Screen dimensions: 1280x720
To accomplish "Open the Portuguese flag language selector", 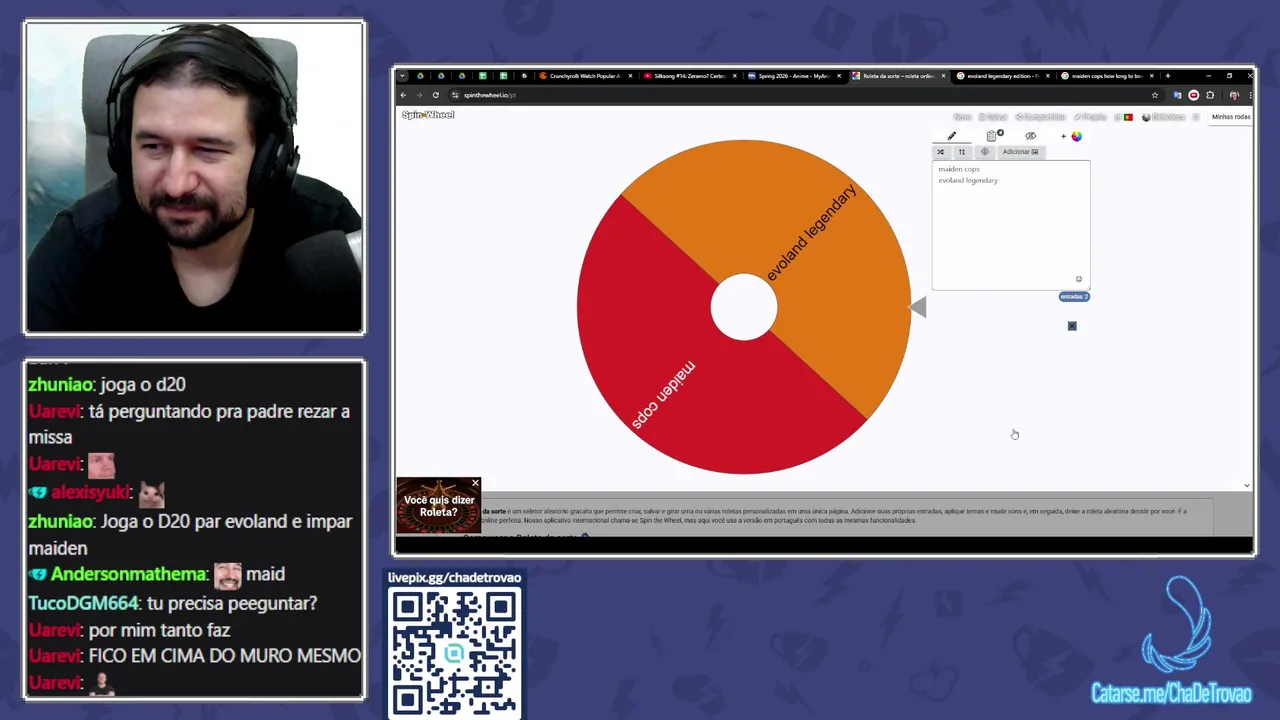I will pyautogui.click(x=1125, y=117).
